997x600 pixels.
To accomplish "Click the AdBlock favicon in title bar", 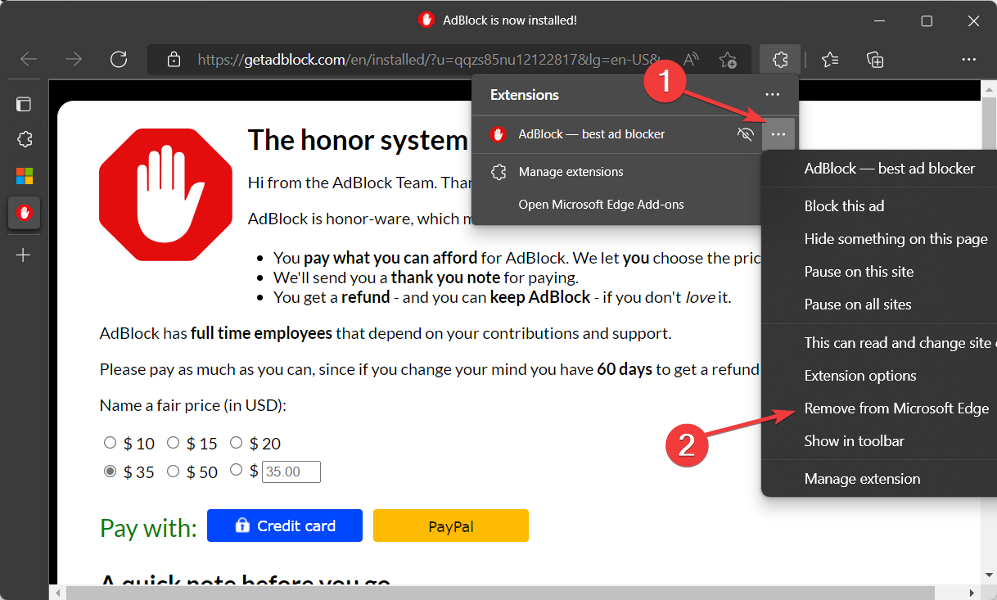I will click(x=426, y=20).
